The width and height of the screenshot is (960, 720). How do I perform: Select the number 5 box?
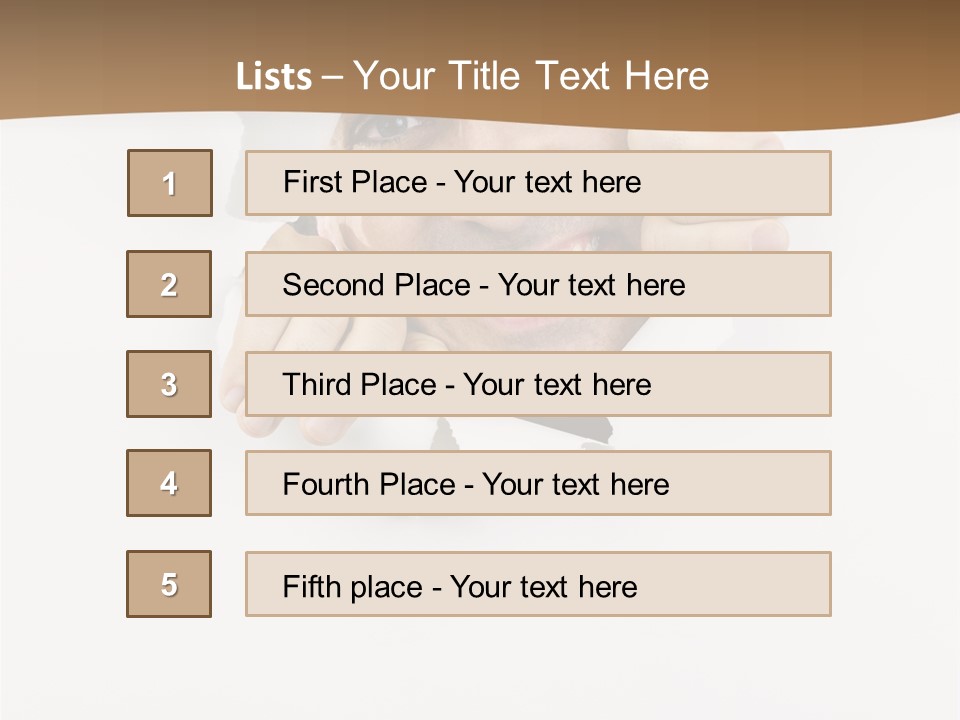(x=169, y=584)
